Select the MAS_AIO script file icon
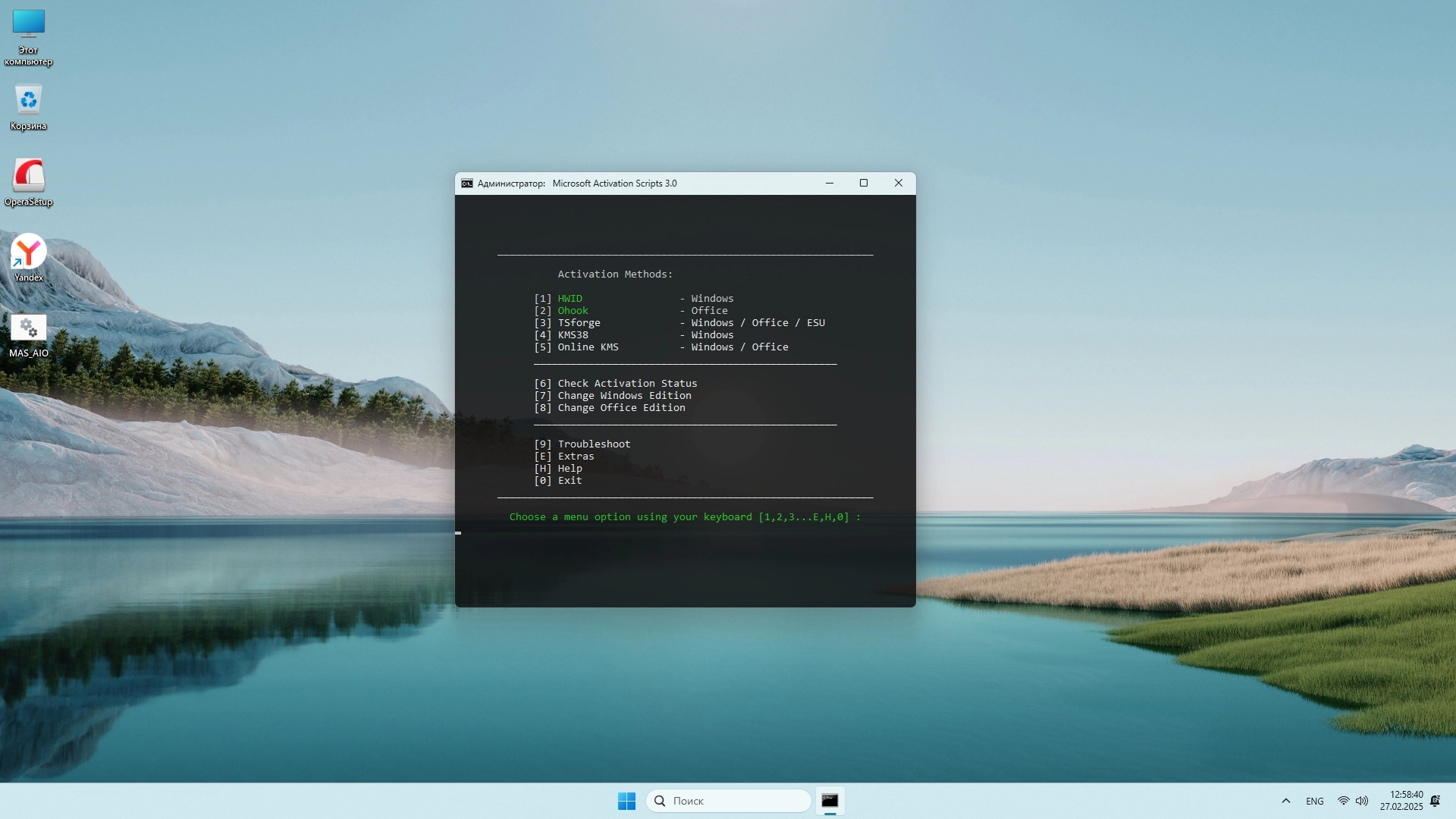The width and height of the screenshot is (1456, 819). (x=29, y=335)
